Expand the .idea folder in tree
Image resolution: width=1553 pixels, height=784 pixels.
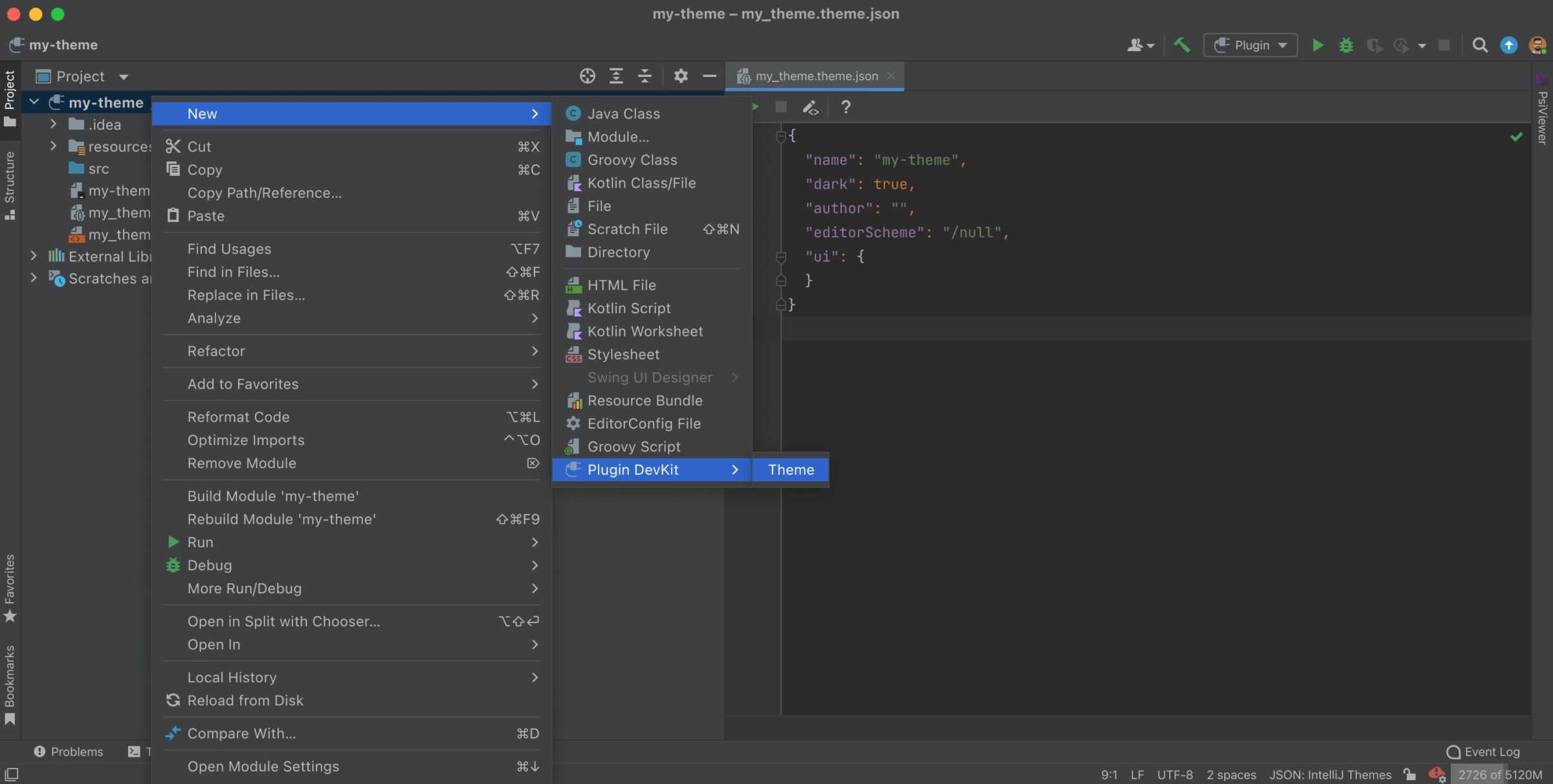[x=54, y=124]
